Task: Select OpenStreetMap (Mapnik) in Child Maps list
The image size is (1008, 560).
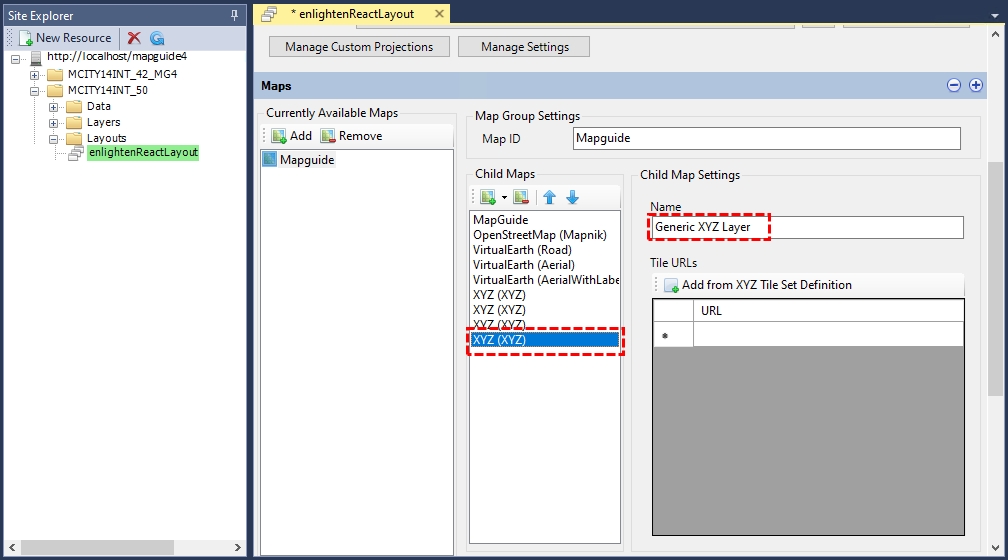Action: [x=539, y=235]
